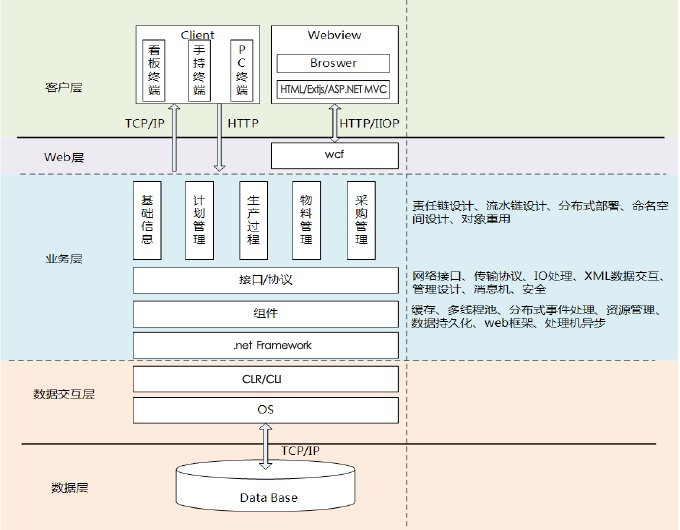680x530 pixels.
Task: Click the .net Framework bar
Action: [266, 345]
